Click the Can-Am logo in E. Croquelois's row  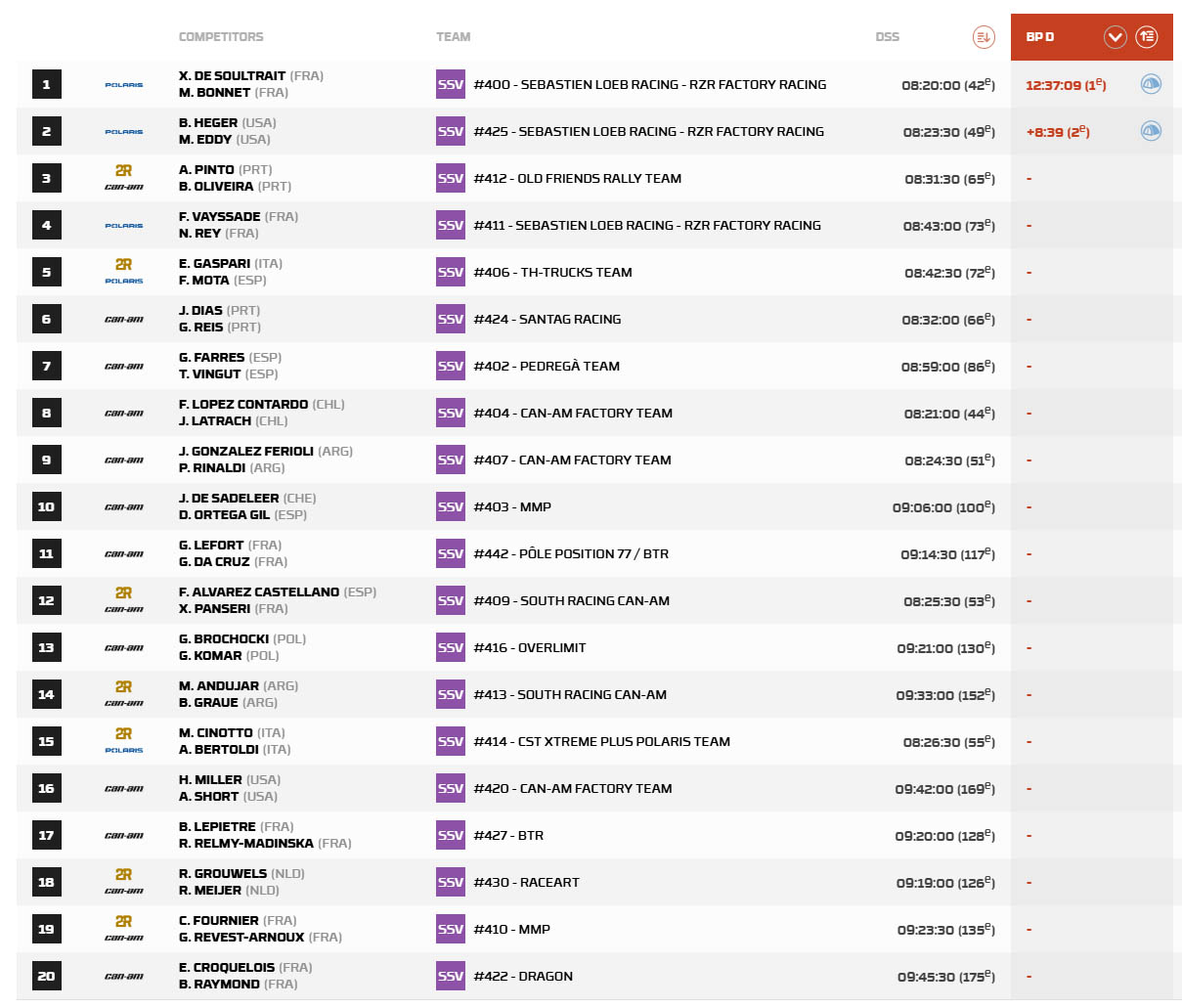tap(124, 976)
